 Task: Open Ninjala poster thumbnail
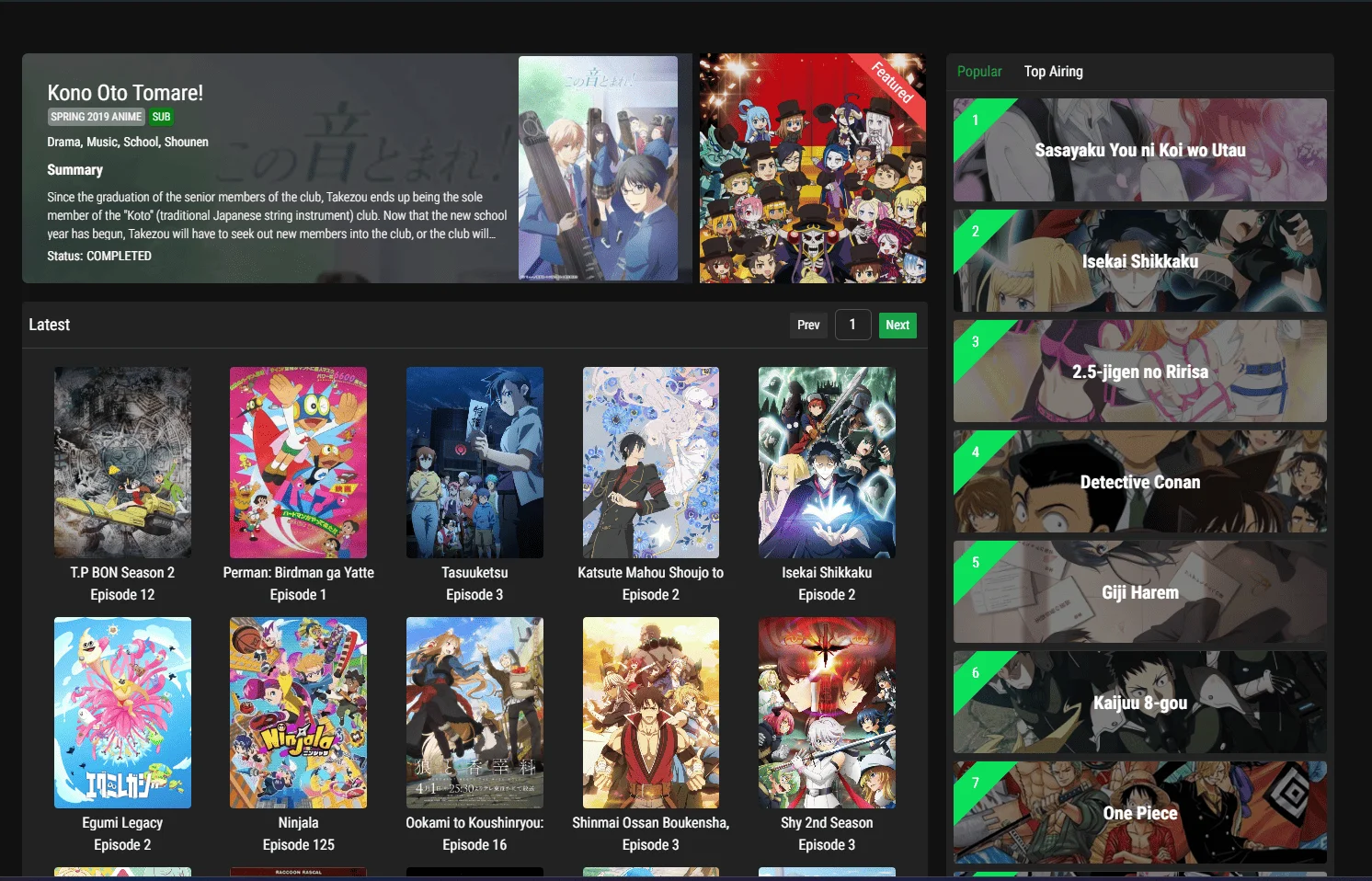[x=298, y=713]
